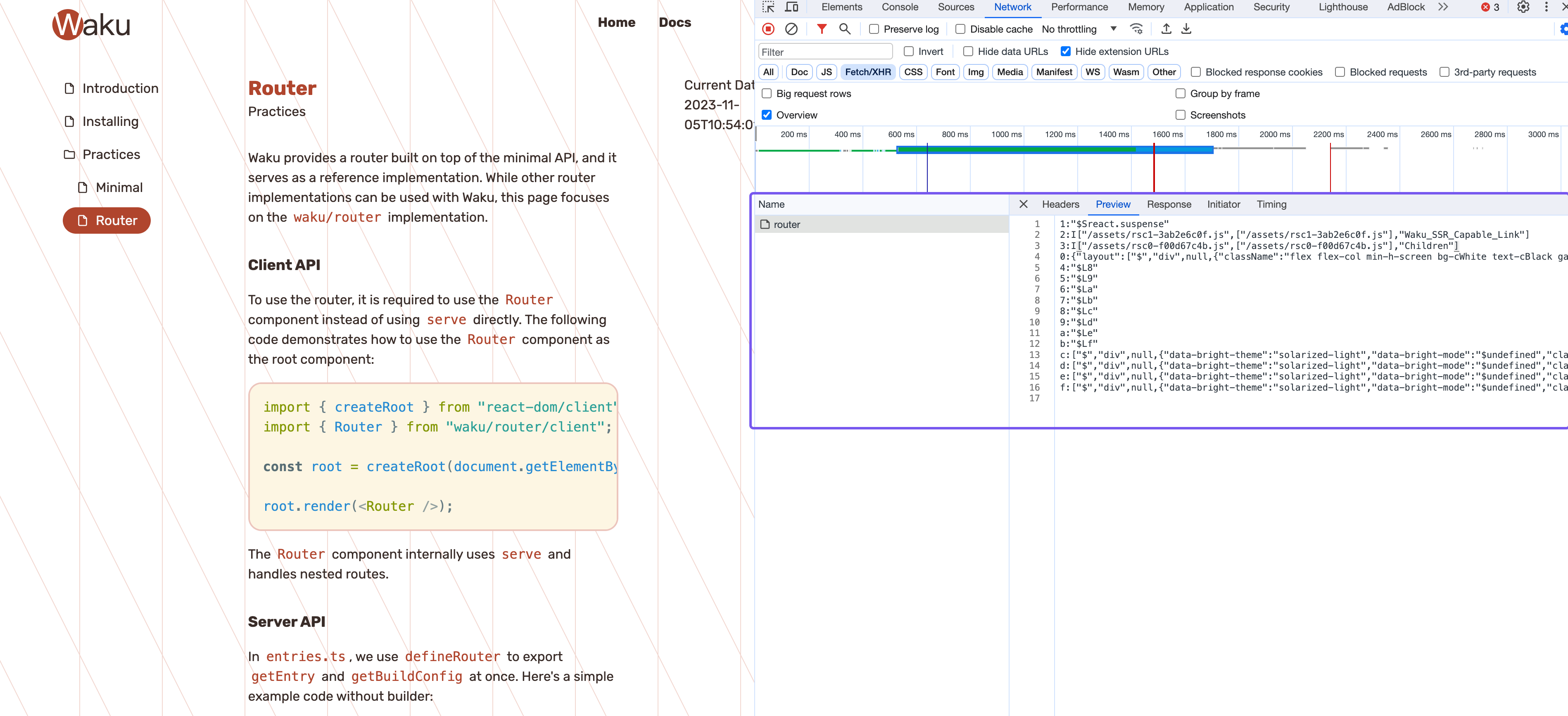The width and height of the screenshot is (1568, 716).
Task: Open the Performance tab
Action: [x=1079, y=7]
